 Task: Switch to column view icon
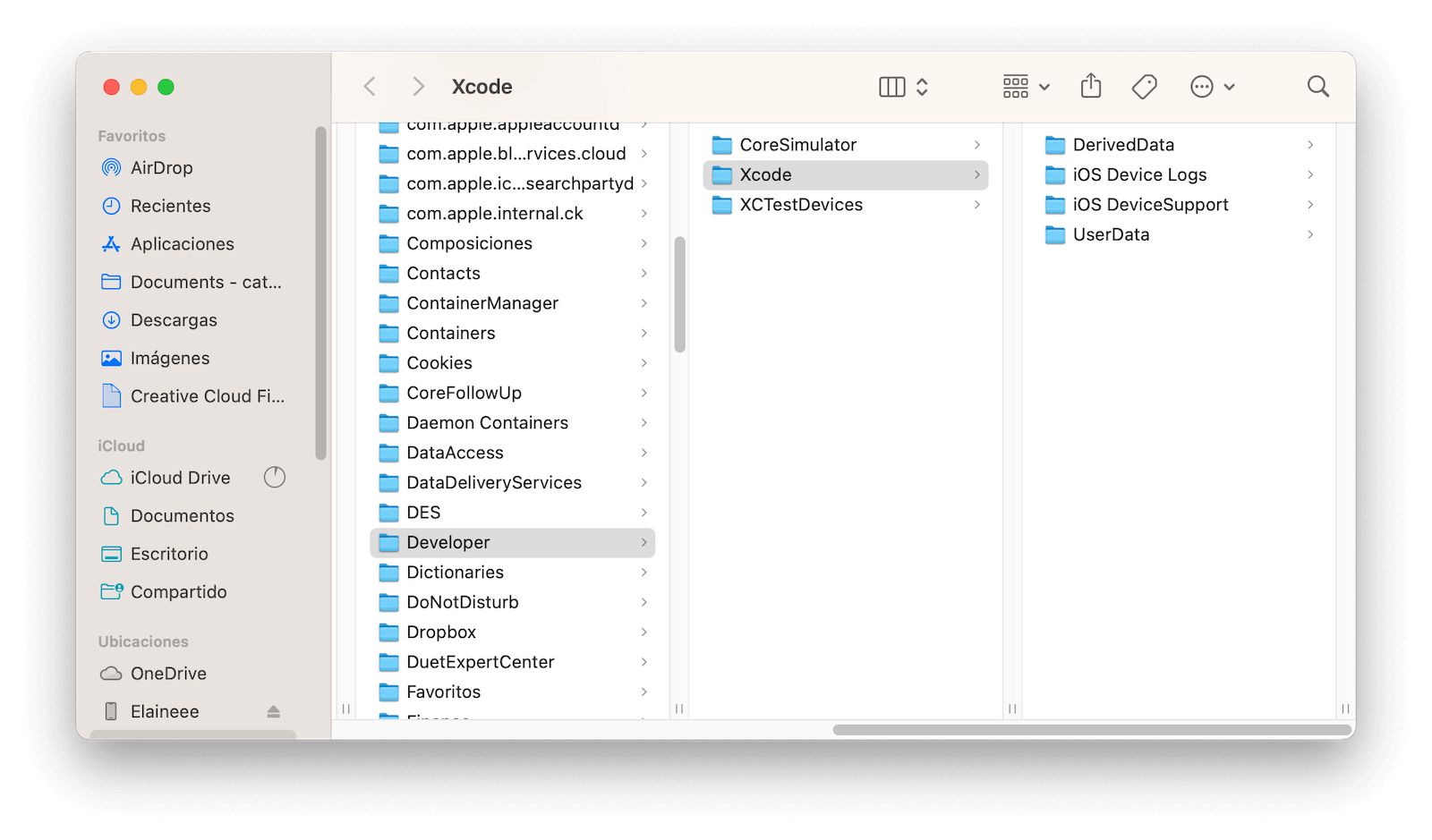892,87
